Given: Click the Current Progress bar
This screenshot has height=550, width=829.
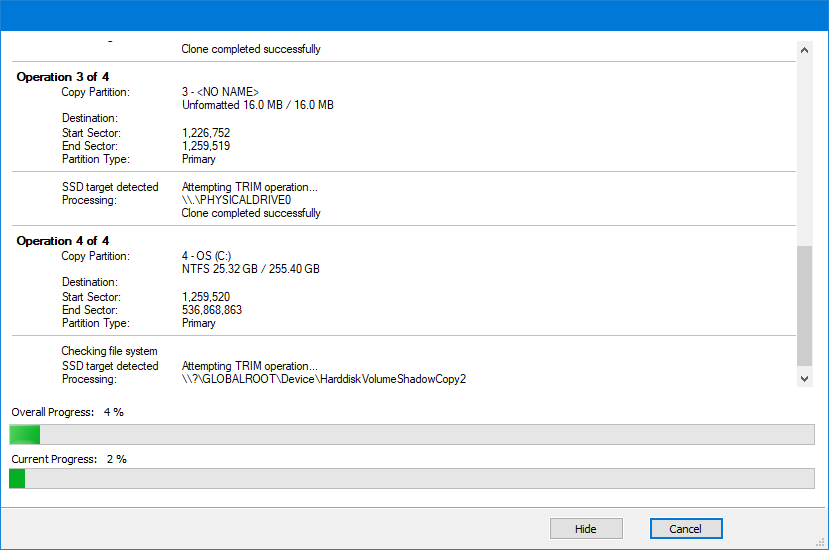Looking at the screenshot, I should pyautogui.click(x=412, y=479).
